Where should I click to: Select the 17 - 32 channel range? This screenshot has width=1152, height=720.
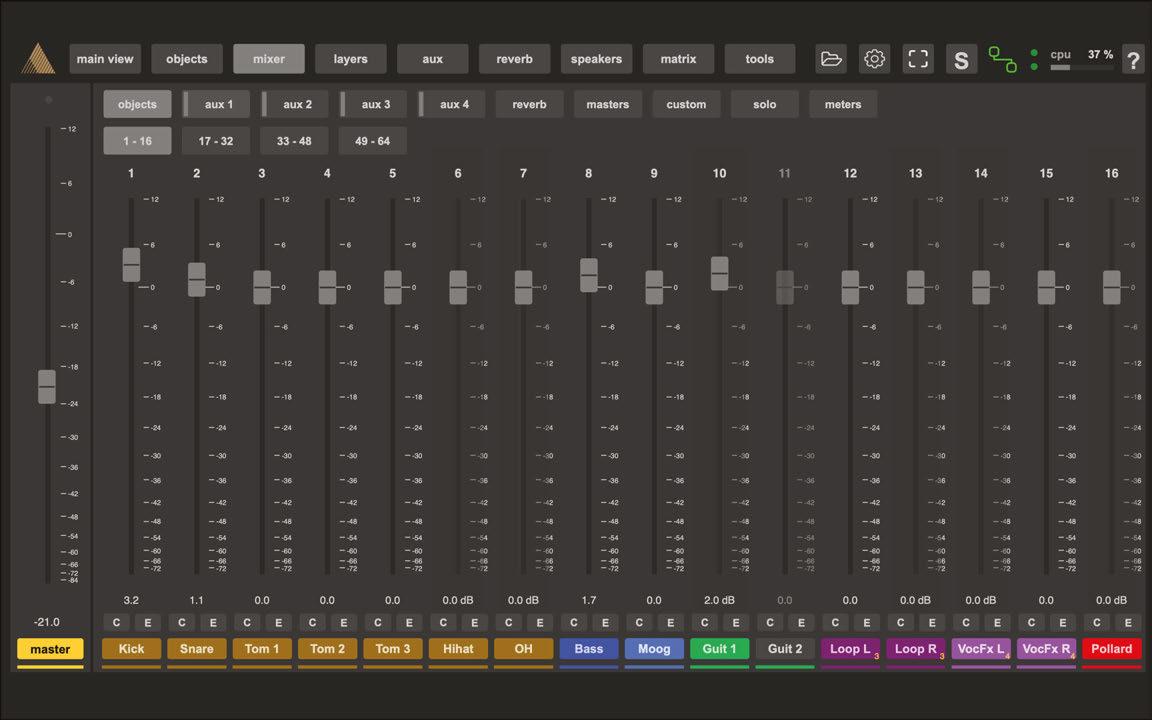216,141
